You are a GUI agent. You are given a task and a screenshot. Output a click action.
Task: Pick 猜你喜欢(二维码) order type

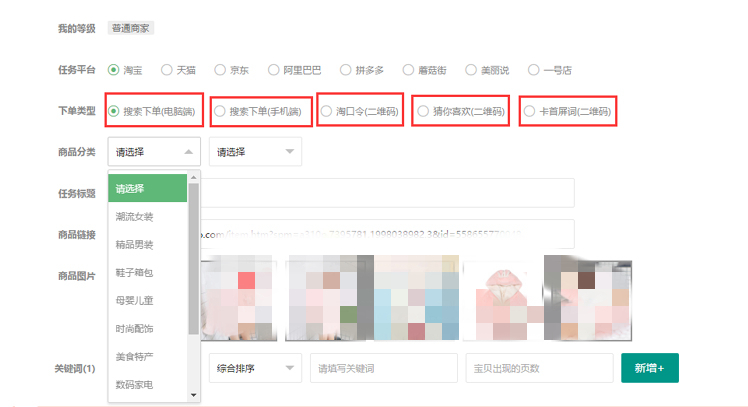pyautogui.click(x=424, y=112)
